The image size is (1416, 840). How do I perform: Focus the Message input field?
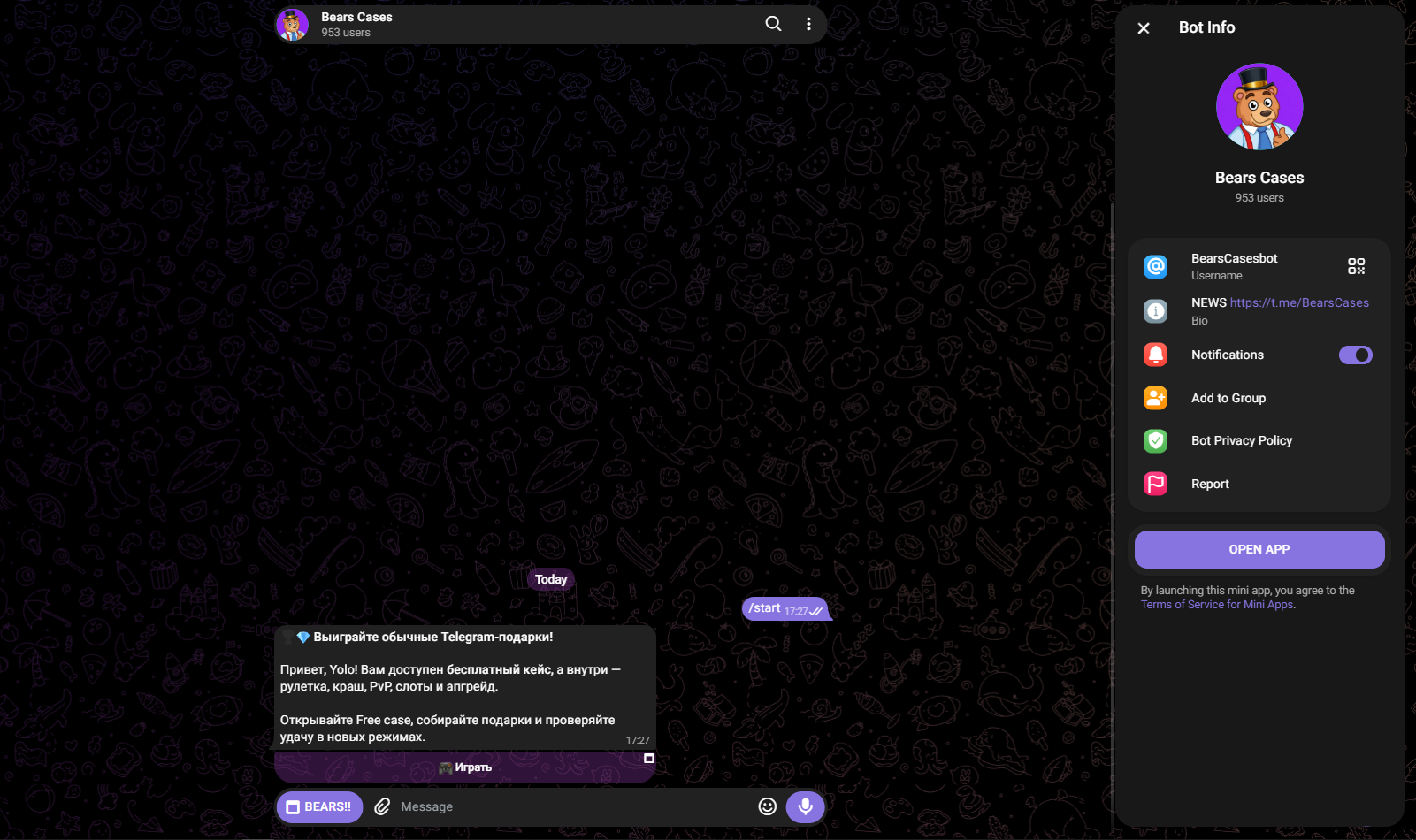(573, 806)
